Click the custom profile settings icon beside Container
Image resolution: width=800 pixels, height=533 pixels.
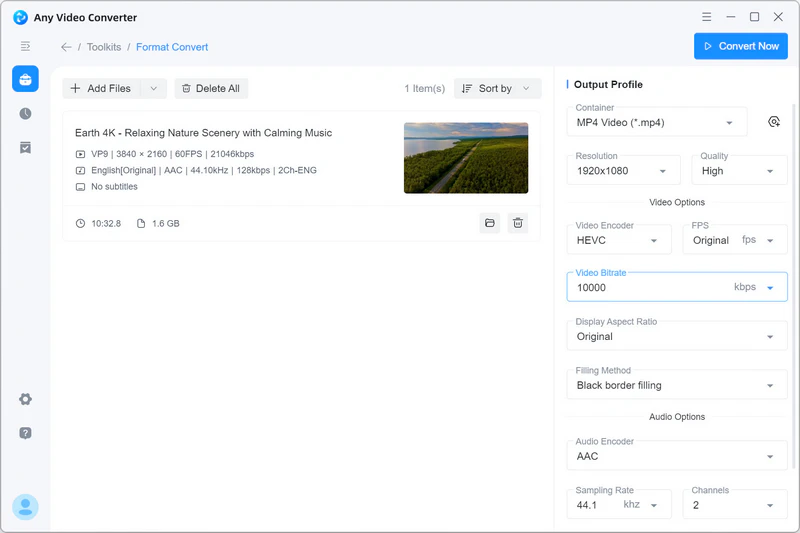click(x=773, y=122)
